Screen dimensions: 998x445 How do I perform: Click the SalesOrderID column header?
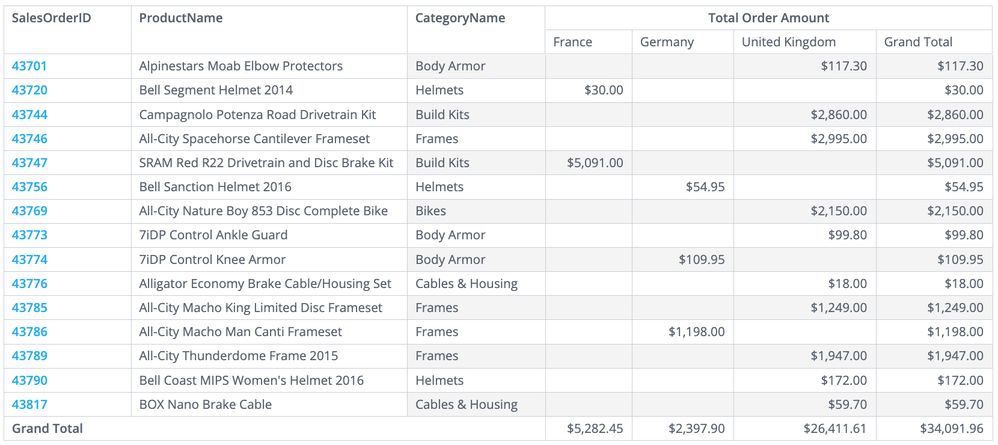click(51, 18)
